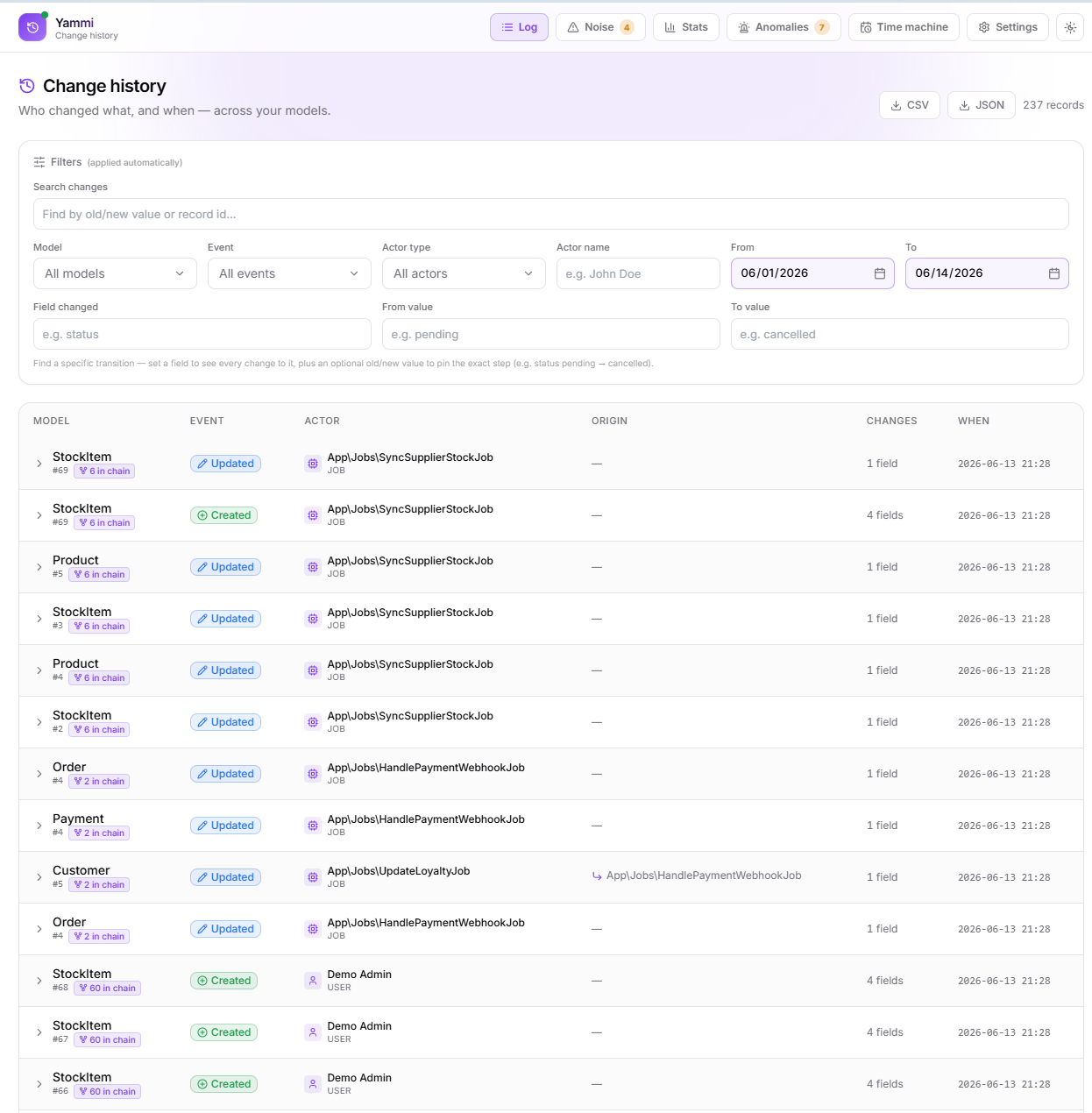This screenshot has height=1113, width=1092.
Task: Expand the first StockItem #69 Updated row
Action: pos(39,464)
